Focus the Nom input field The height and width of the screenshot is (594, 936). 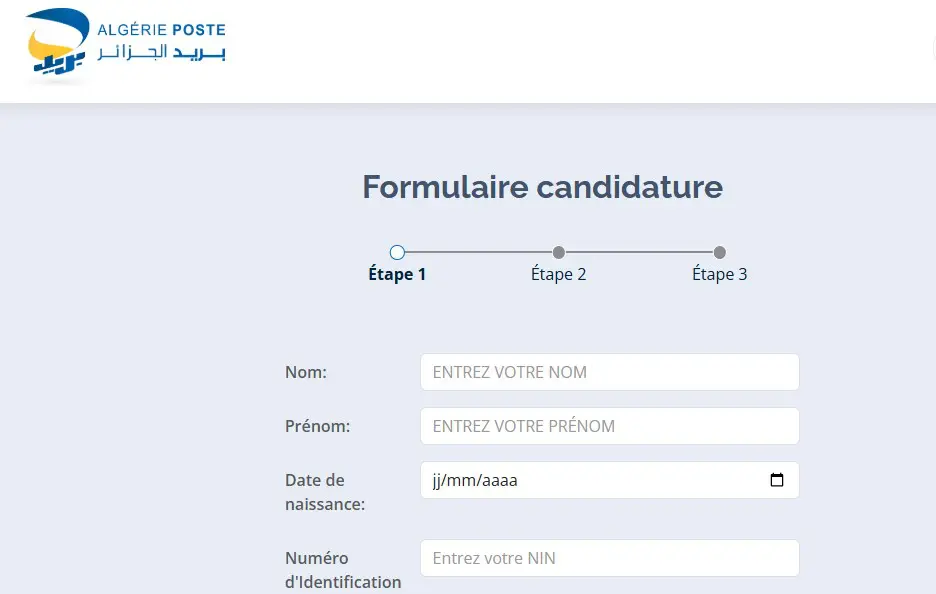pyautogui.click(x=609, y=372)
